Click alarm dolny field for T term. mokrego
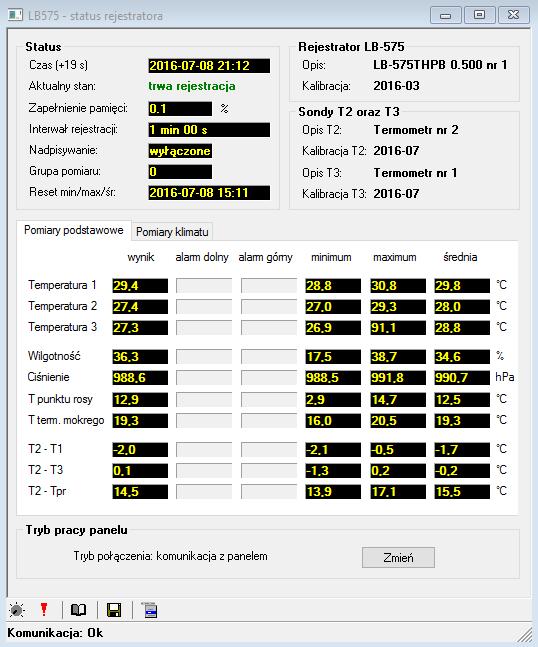This screenshot has height=647, width=538. (204, 420)
